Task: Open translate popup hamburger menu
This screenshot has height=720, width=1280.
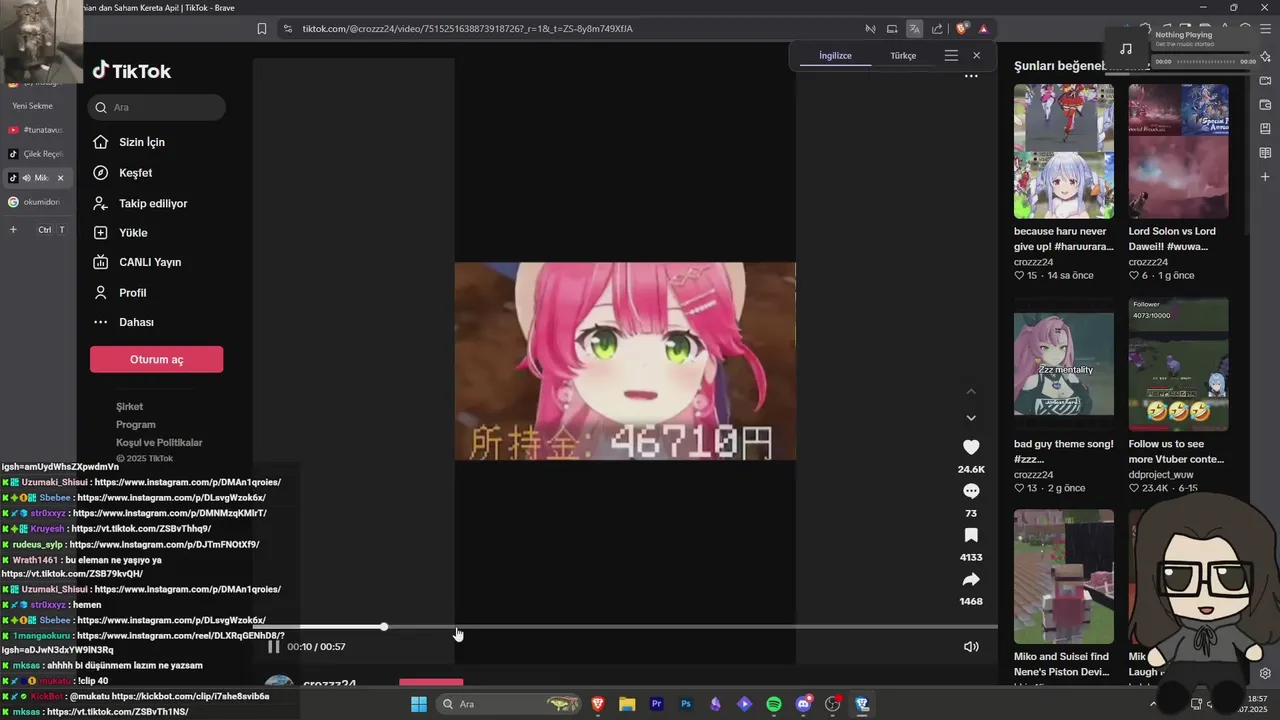Action: pyautogui.click(x=951, y=56)
